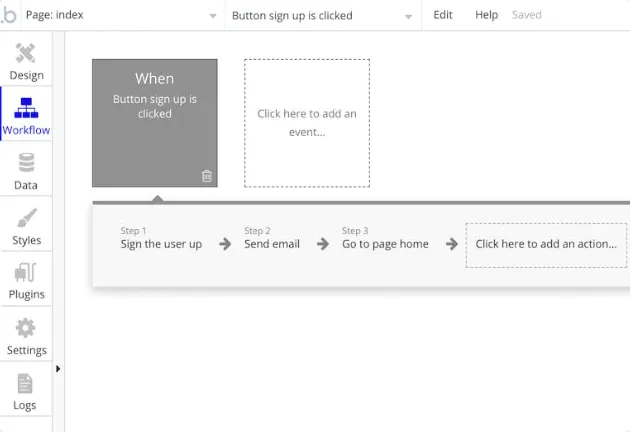The width and height of the screenshot is (630, 432).
Task: Open the Design tab icon
Action: coord(26,53)
